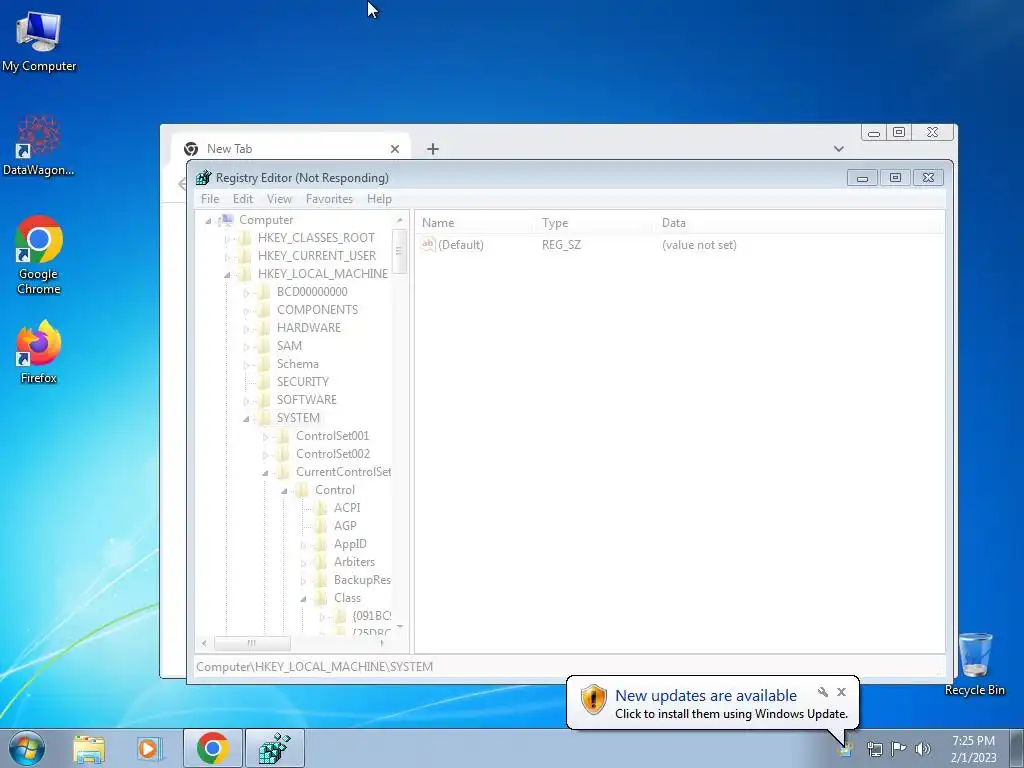Select the SAM key

click(289, 345)
